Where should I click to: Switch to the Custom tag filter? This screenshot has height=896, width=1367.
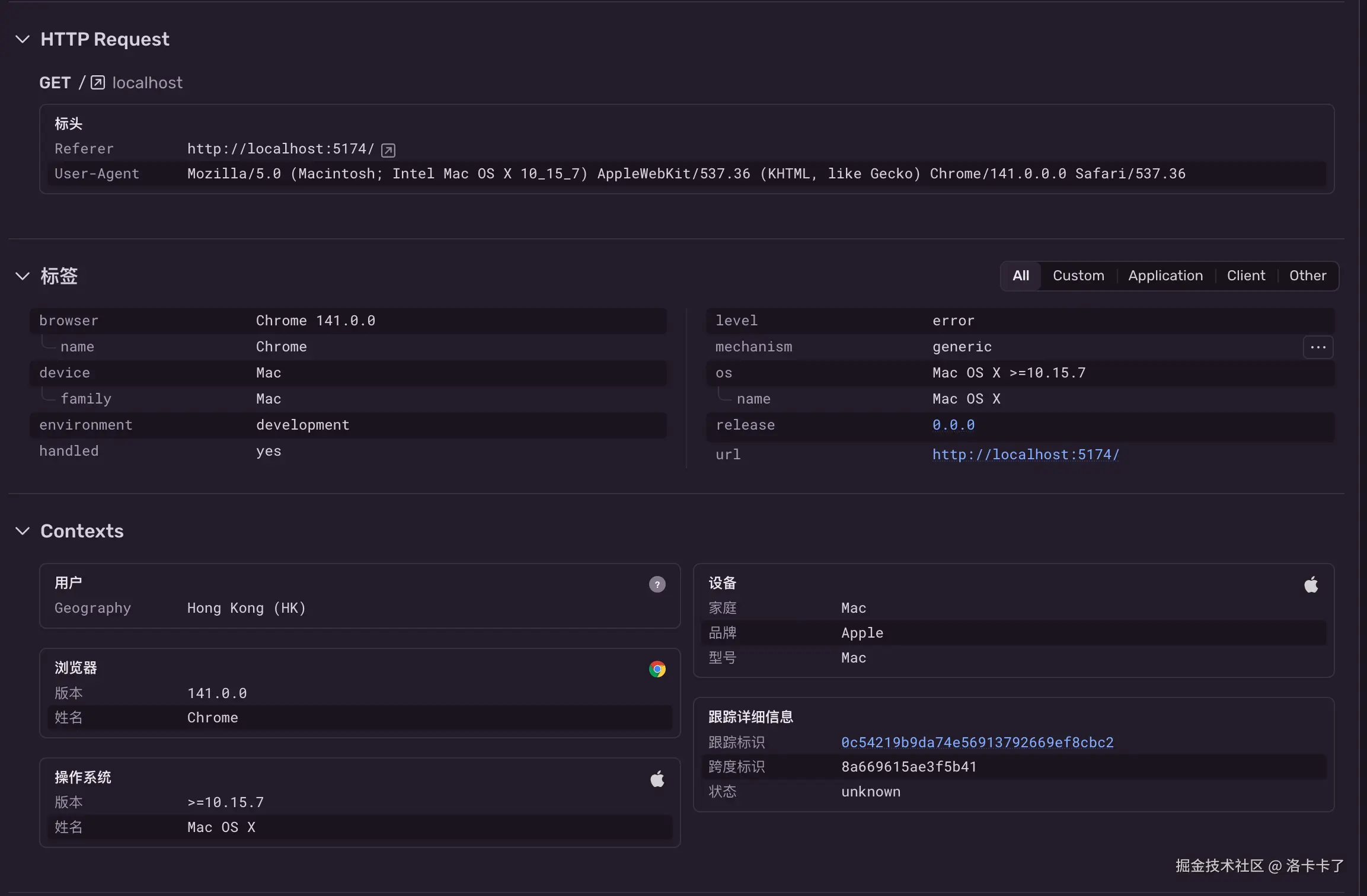pyautogui.click(x=1078, y=276)
